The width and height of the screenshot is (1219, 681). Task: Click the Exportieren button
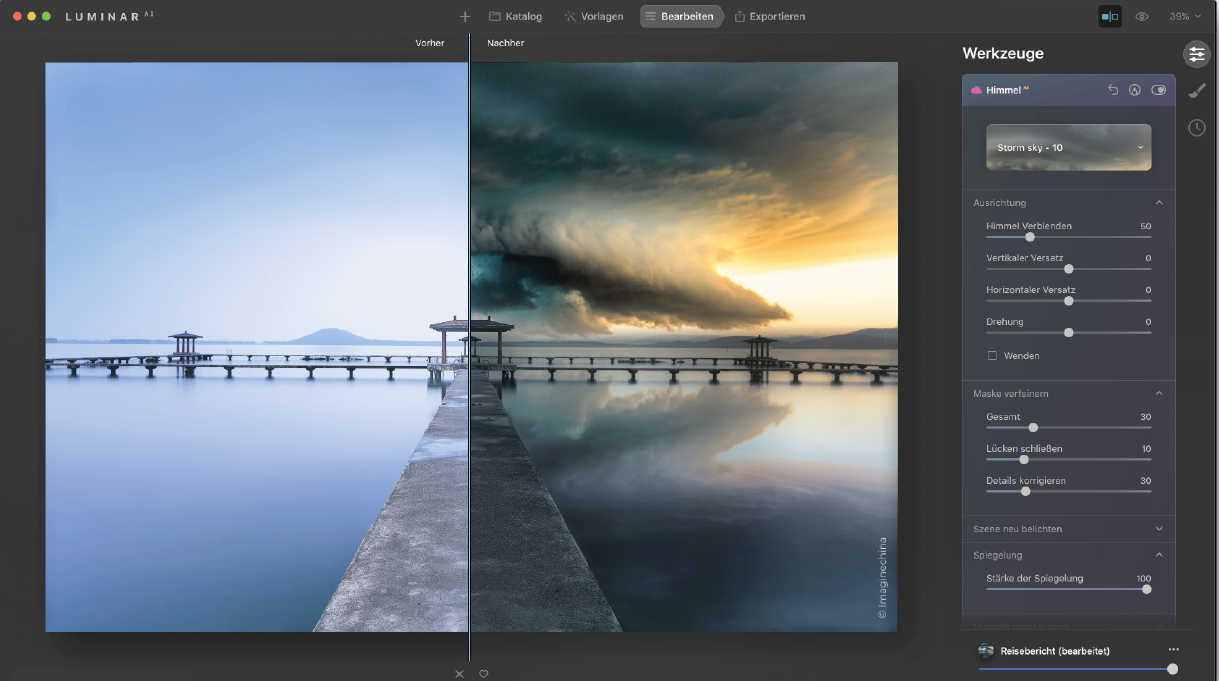(769, 17)
